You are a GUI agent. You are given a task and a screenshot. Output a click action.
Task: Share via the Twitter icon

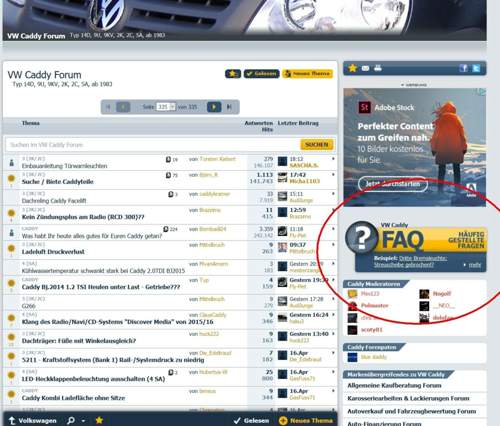tap(476, 68)
